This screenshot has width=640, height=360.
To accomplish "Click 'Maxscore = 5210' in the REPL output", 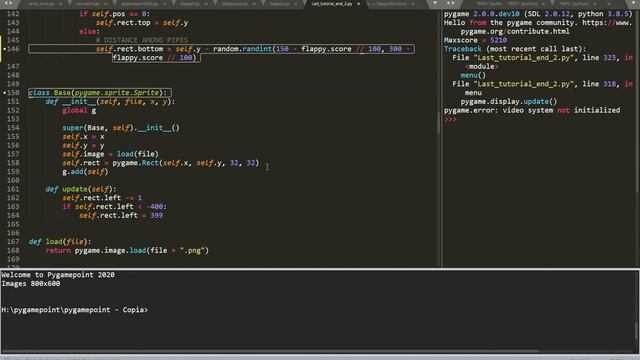I will [476, 40].
